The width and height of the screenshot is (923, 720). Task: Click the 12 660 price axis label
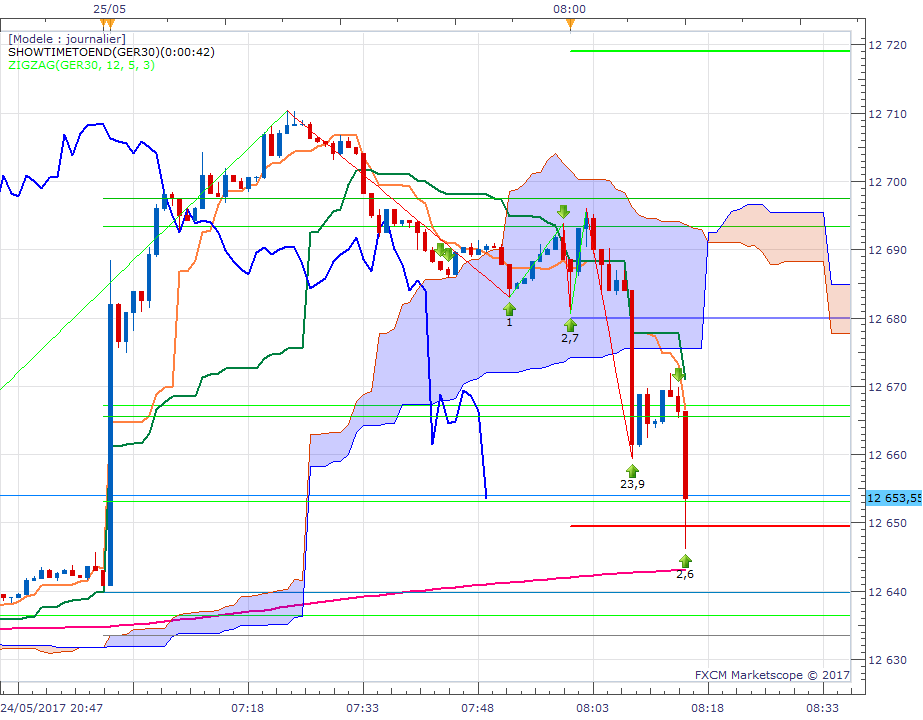[x=888, y=454]
